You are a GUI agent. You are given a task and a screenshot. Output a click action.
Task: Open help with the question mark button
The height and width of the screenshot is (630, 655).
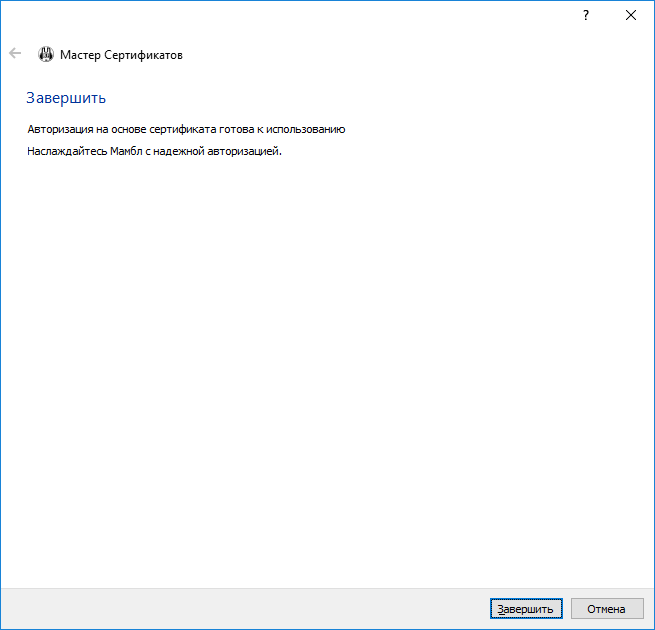(586, 15)
